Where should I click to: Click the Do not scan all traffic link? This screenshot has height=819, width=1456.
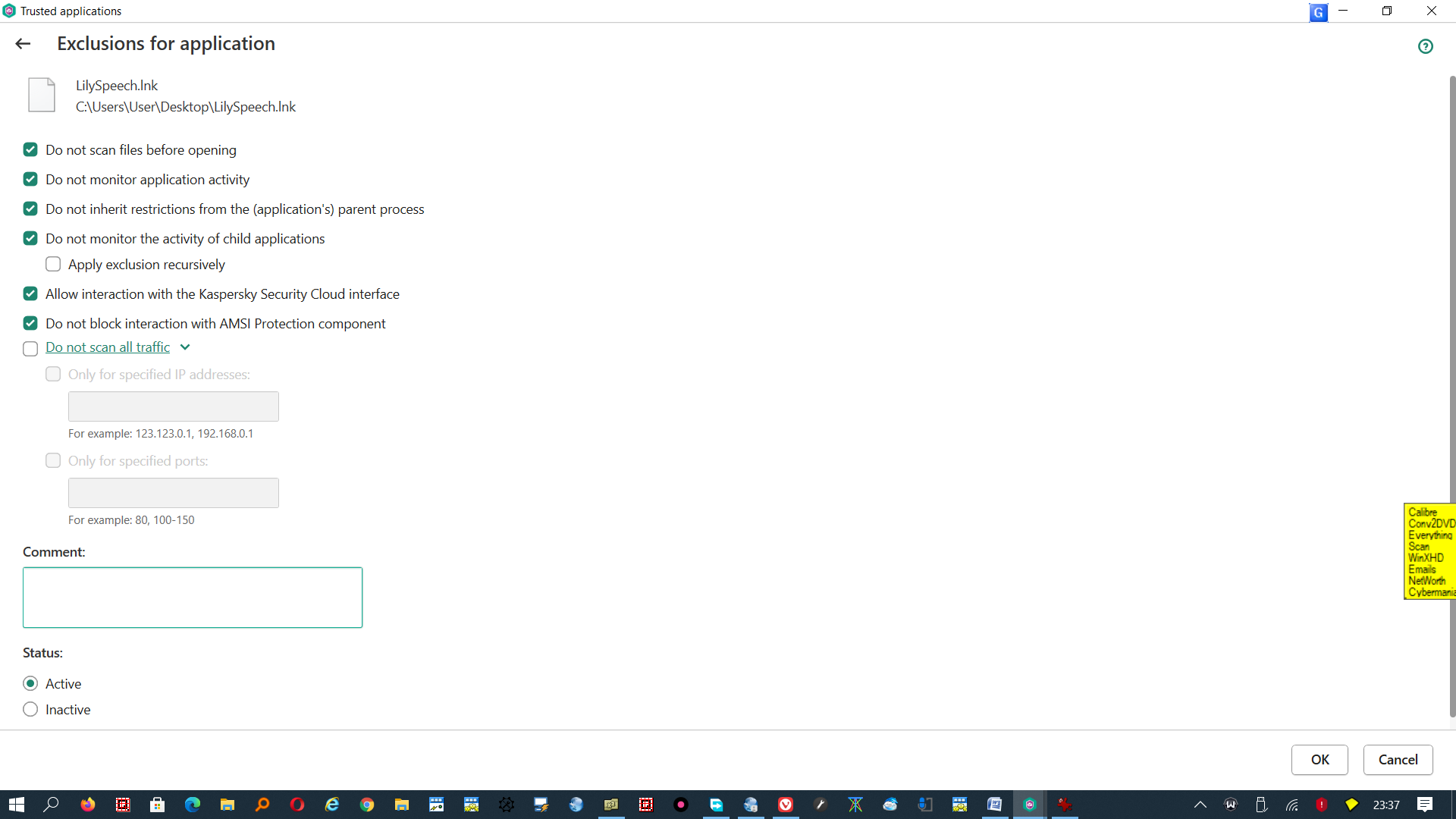pos(108,347)
